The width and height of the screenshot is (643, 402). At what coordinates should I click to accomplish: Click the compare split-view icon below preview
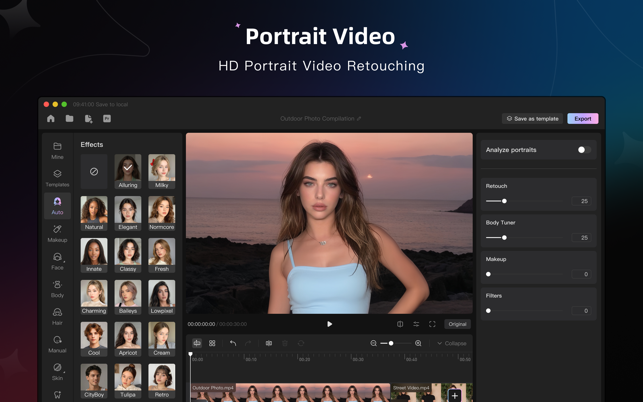400,324
